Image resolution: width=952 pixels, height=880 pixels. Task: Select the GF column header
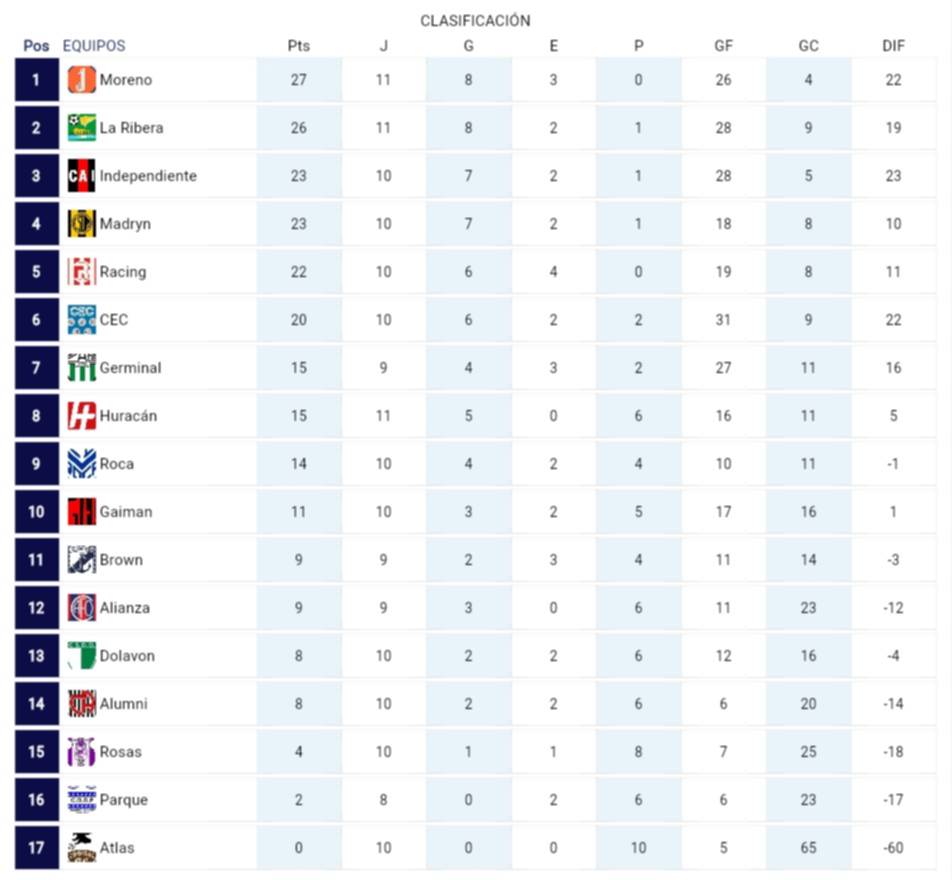coord(723,46)
